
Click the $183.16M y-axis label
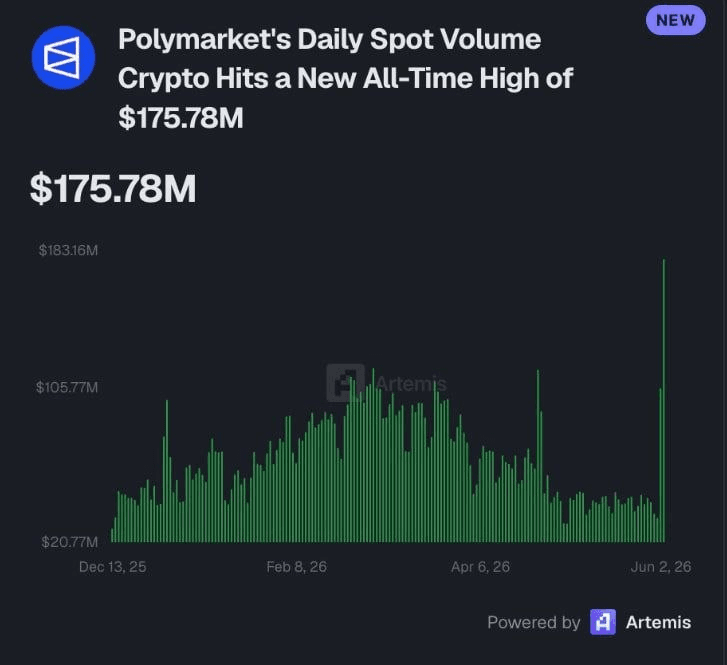pyautogui.click(x=69, y=250)
